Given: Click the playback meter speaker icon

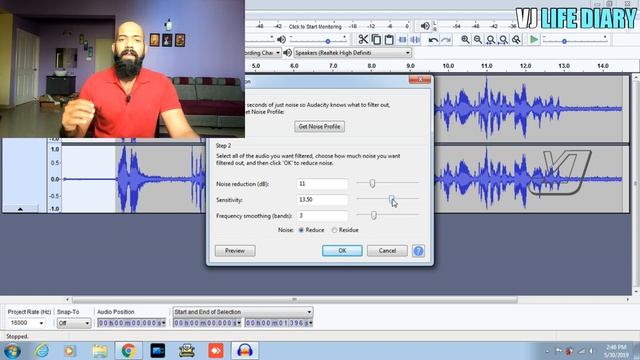Looking at the screenshot, I should (x=425, y=26).
